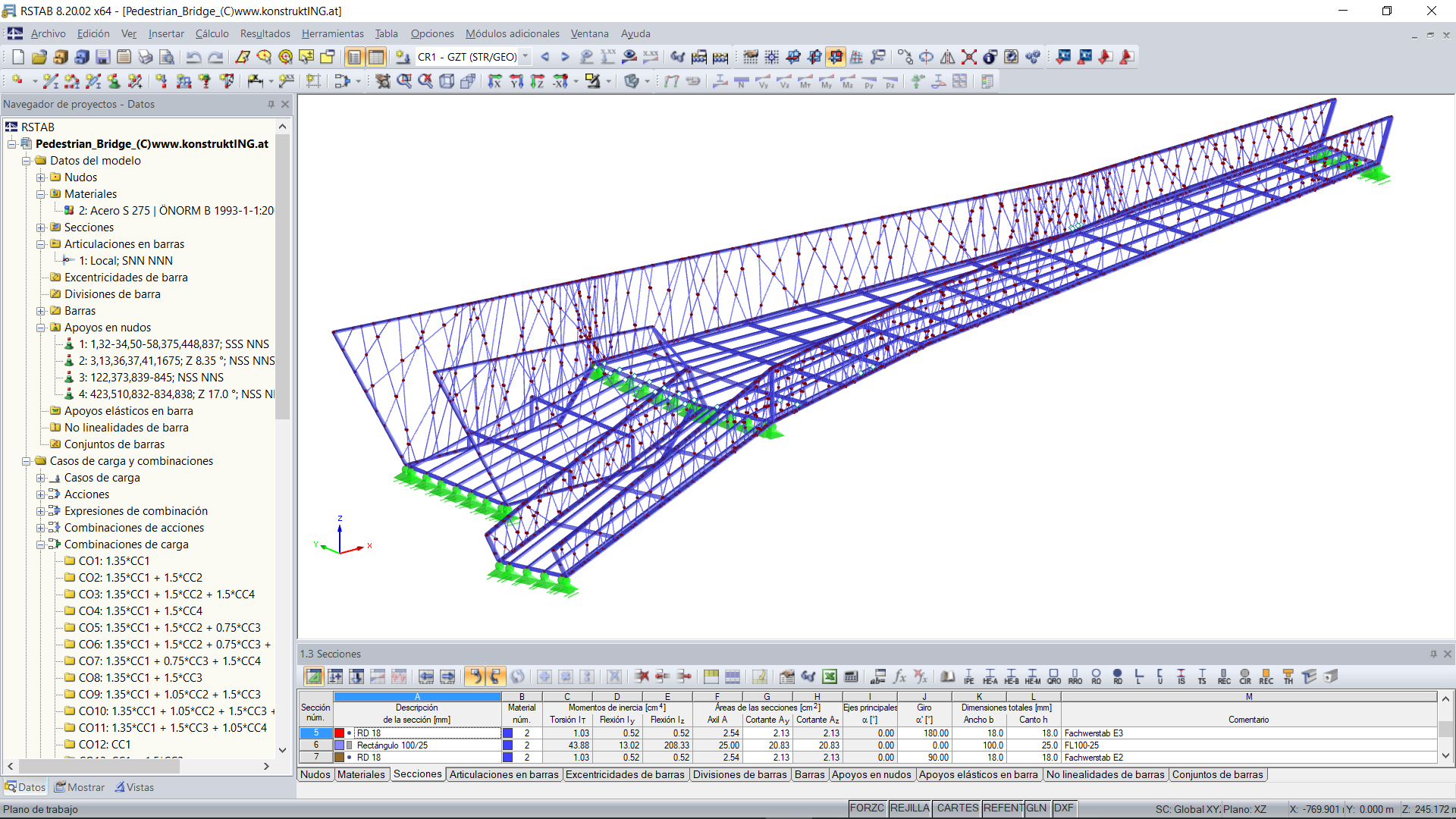This screenshot has width=1456, height=819.
Task: Select CO4: 1.35*CC1 + 1.5*CC4 tree item
Action: click(x=140, y=611)
